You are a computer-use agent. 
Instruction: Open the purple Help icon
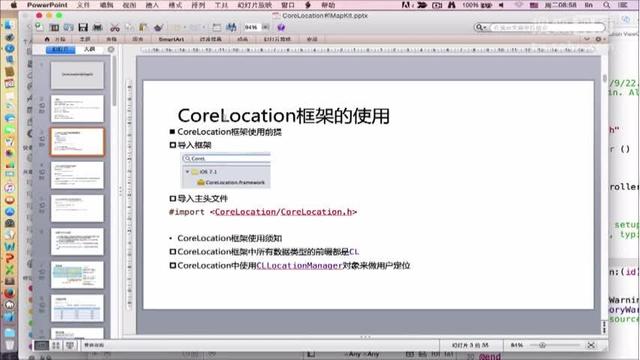[x=281, y=27]
